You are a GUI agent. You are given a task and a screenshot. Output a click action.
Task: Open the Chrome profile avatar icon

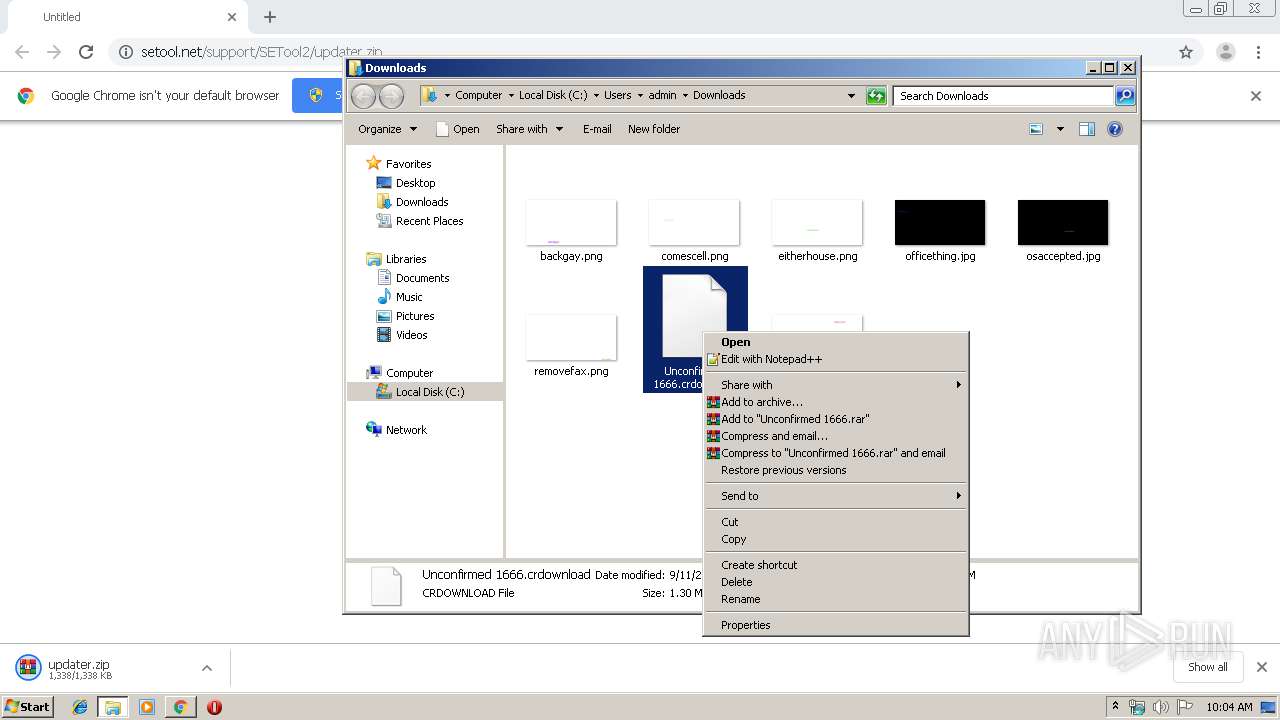[x=1225, y=52]
